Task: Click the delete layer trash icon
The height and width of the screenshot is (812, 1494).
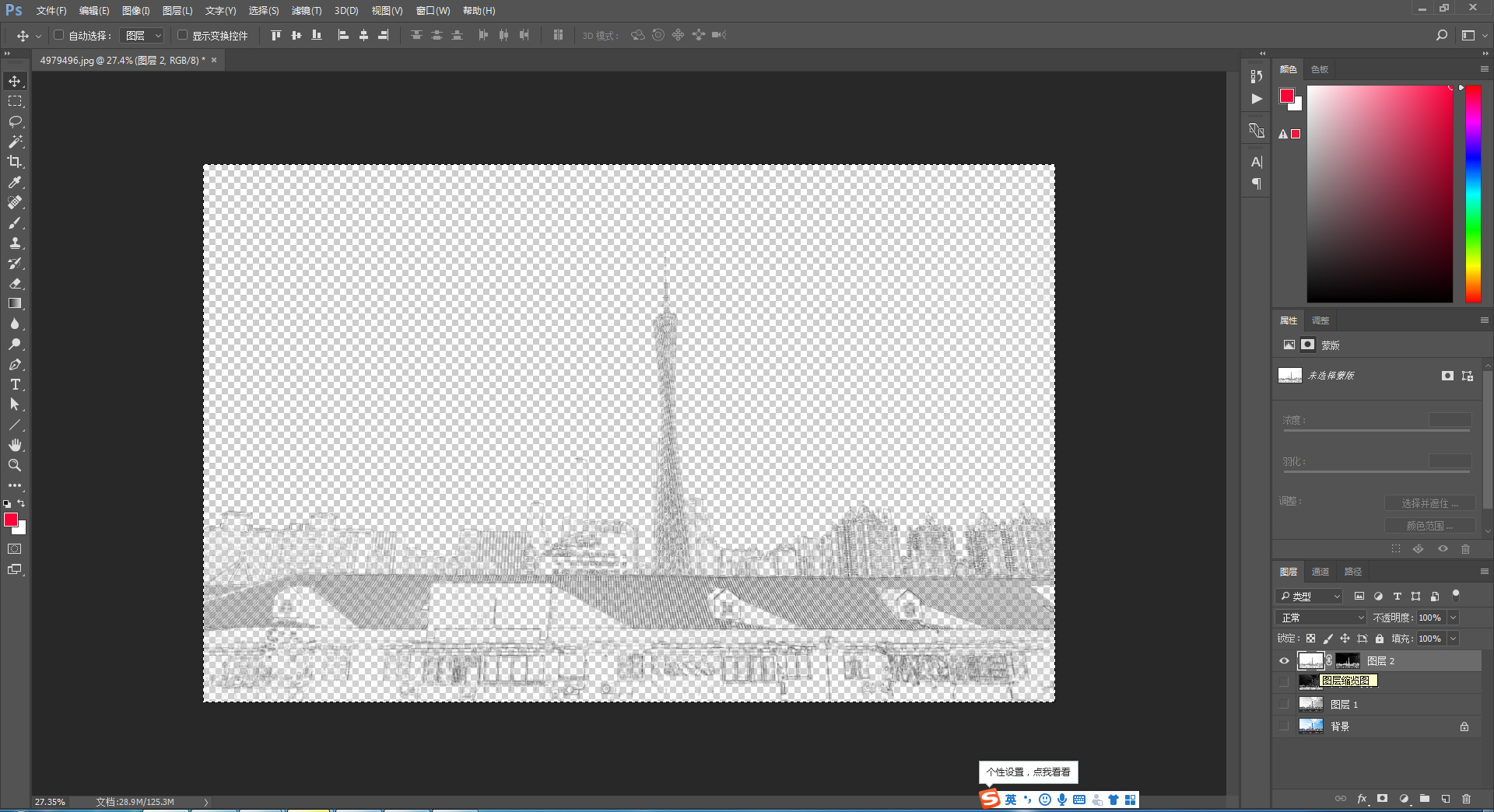Action: (1466, 799)
